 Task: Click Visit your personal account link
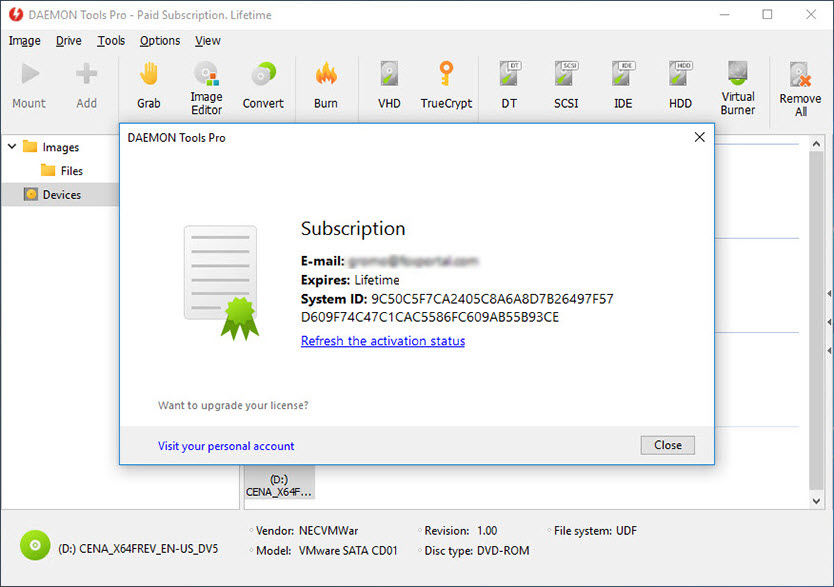click(226, 446)
